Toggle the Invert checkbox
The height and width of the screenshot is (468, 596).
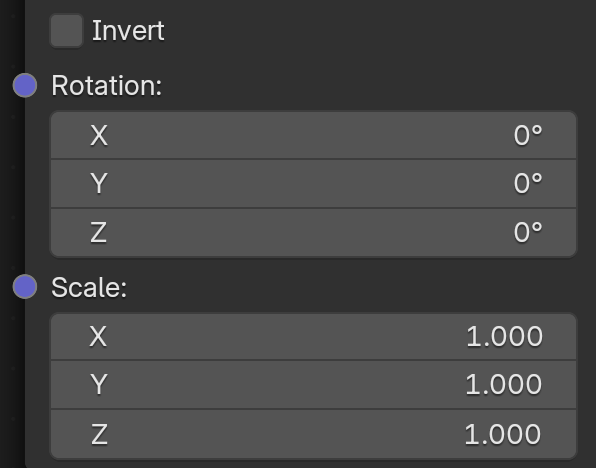click(x=67, y=30)
